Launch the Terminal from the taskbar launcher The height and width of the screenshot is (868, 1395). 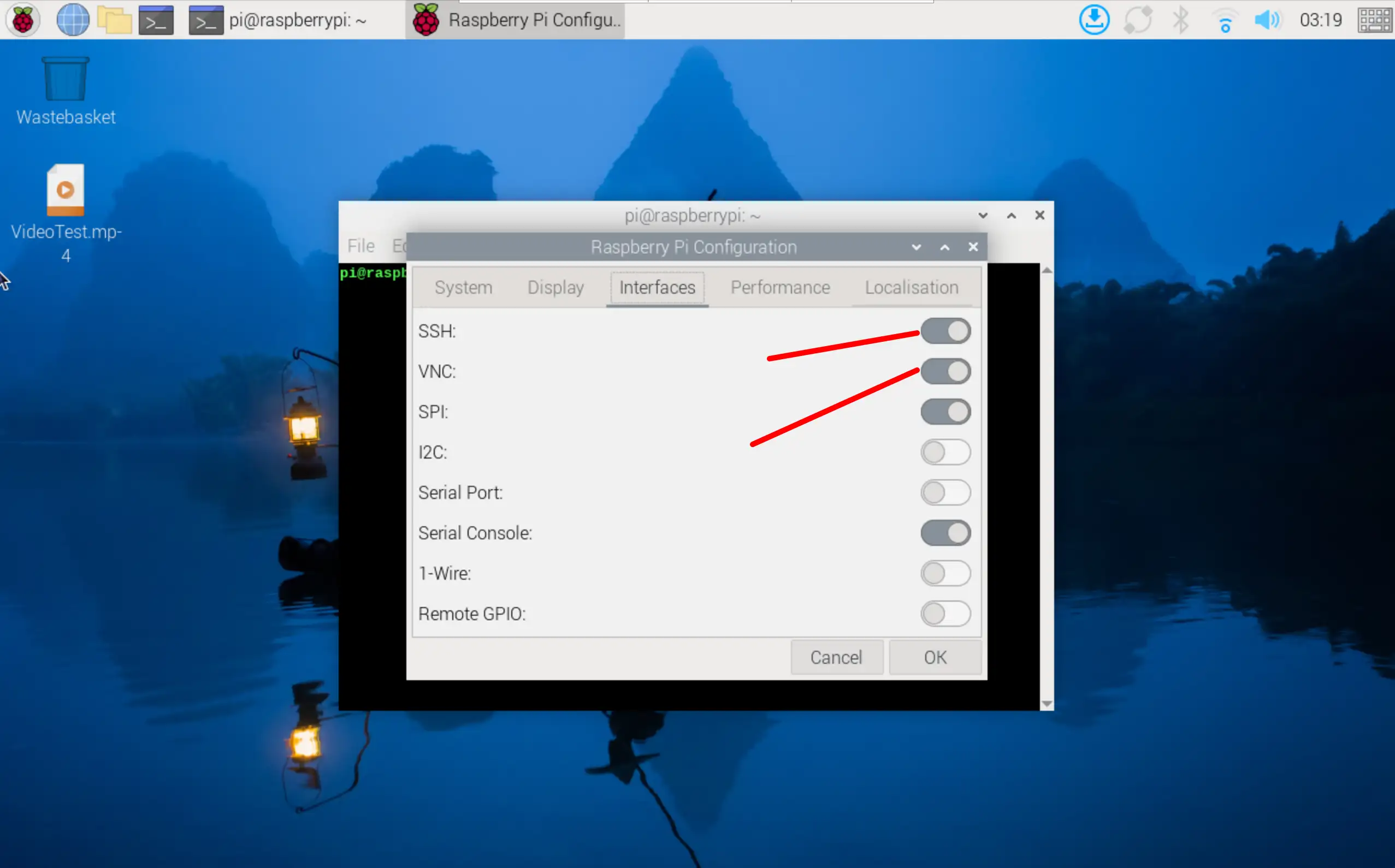coord(156,20)
